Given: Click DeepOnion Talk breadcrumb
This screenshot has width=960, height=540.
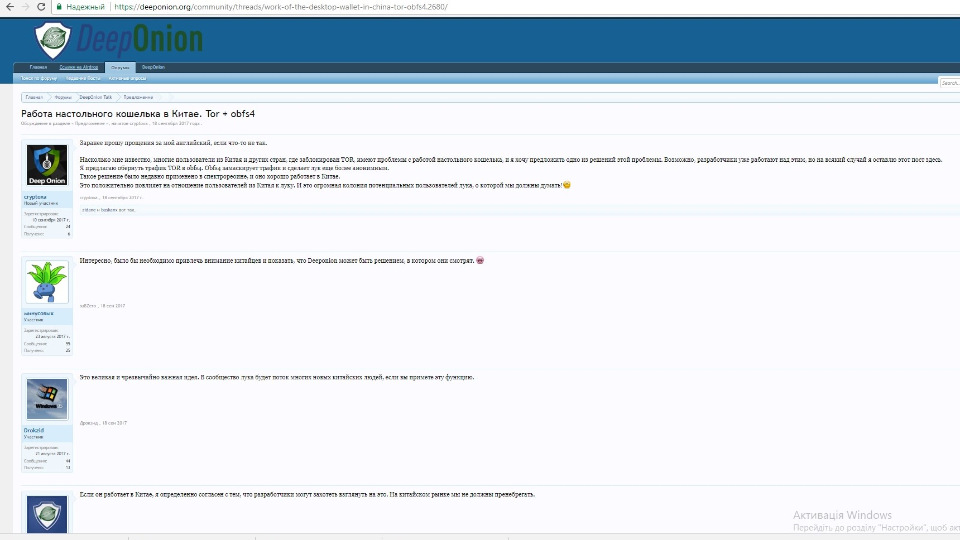Looking at the screenshot, I should click(x=95, y=97).
